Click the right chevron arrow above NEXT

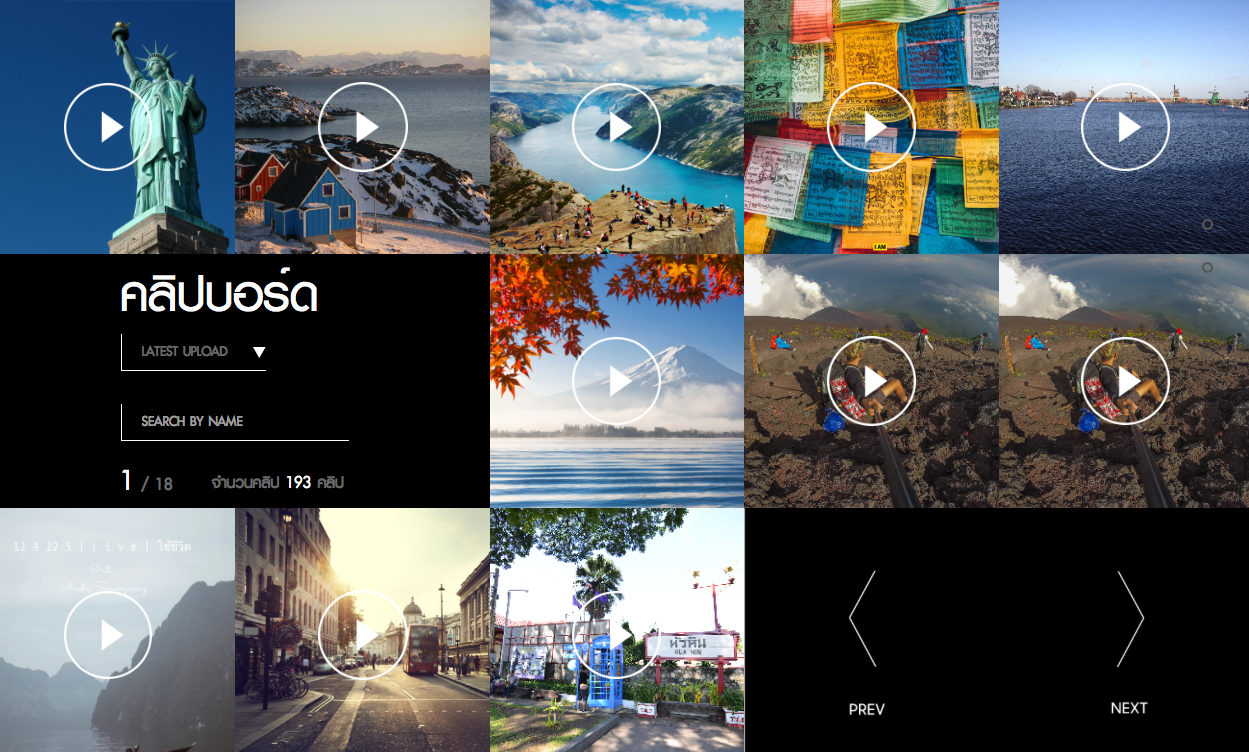(x=1130, y=619)
